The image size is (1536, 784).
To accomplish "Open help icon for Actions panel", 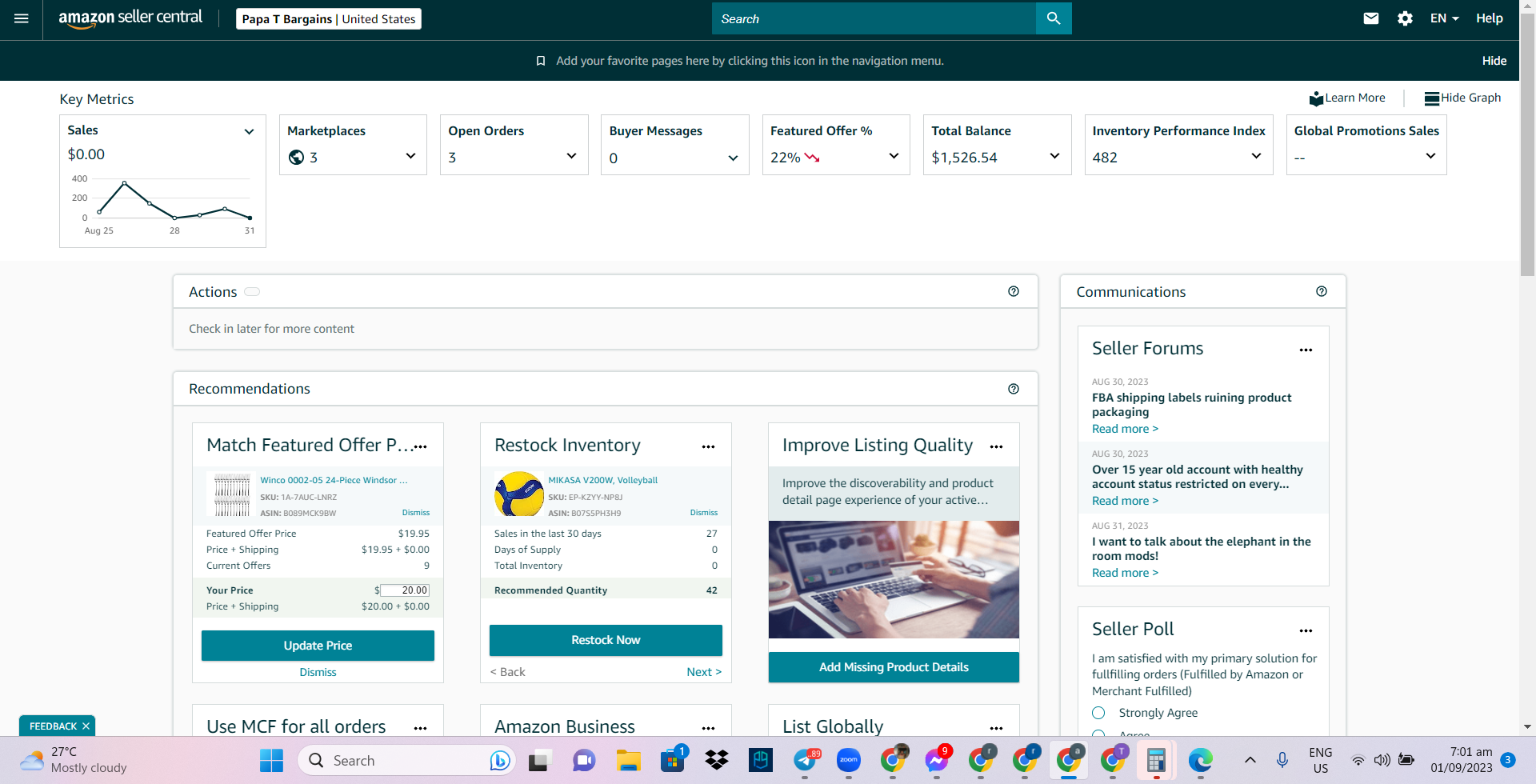I will click(1014, 291).
